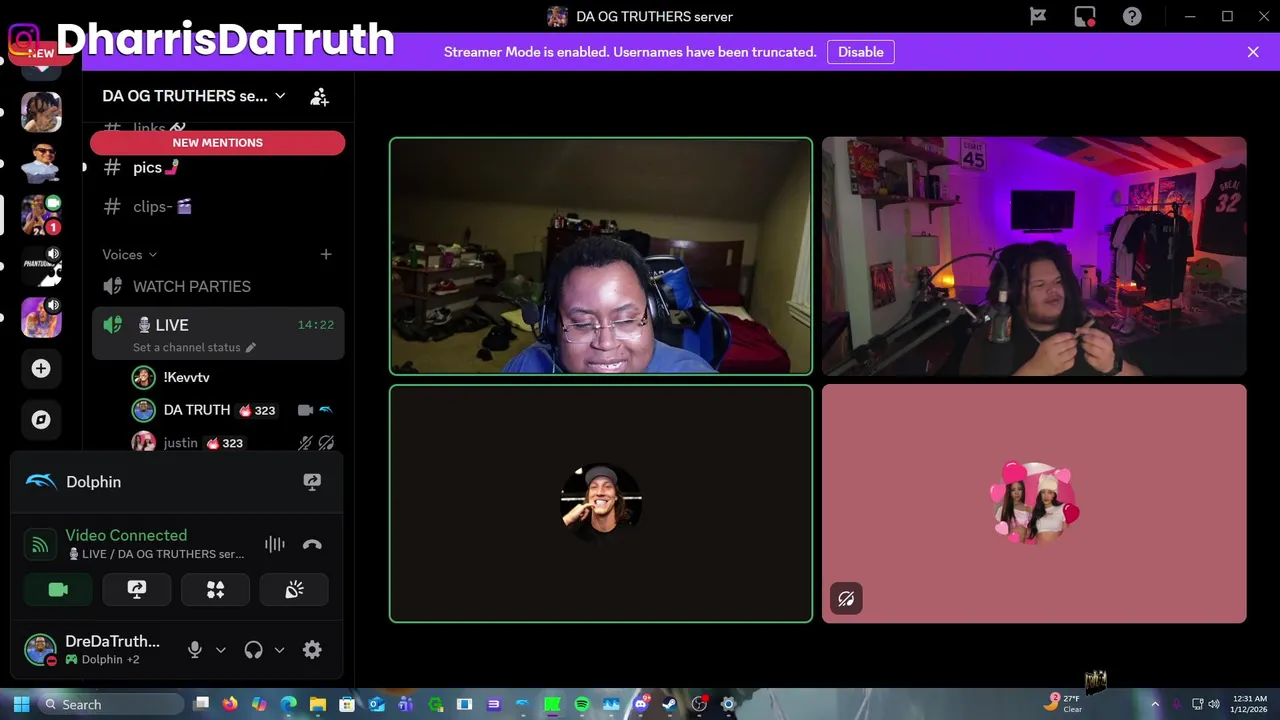Dismiss the Streamer Mode banner
1280x720 pixels.
1253,52
